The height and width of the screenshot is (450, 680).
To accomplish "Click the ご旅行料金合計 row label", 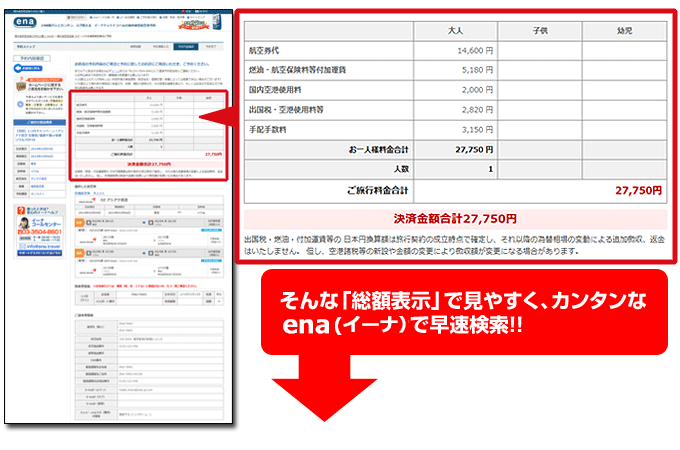I will coord(378,190).
